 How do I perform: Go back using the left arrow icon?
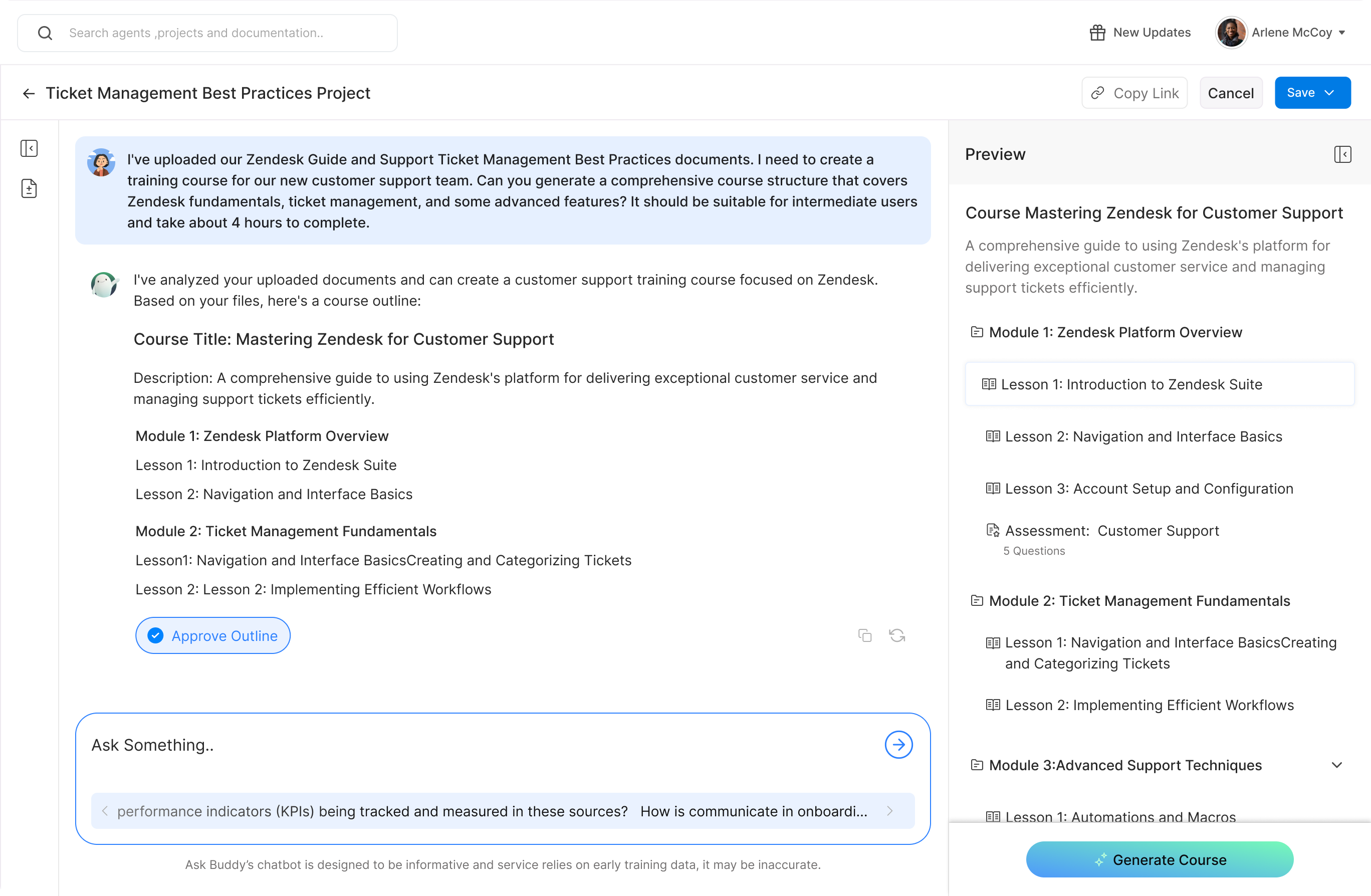click(29, 93)
